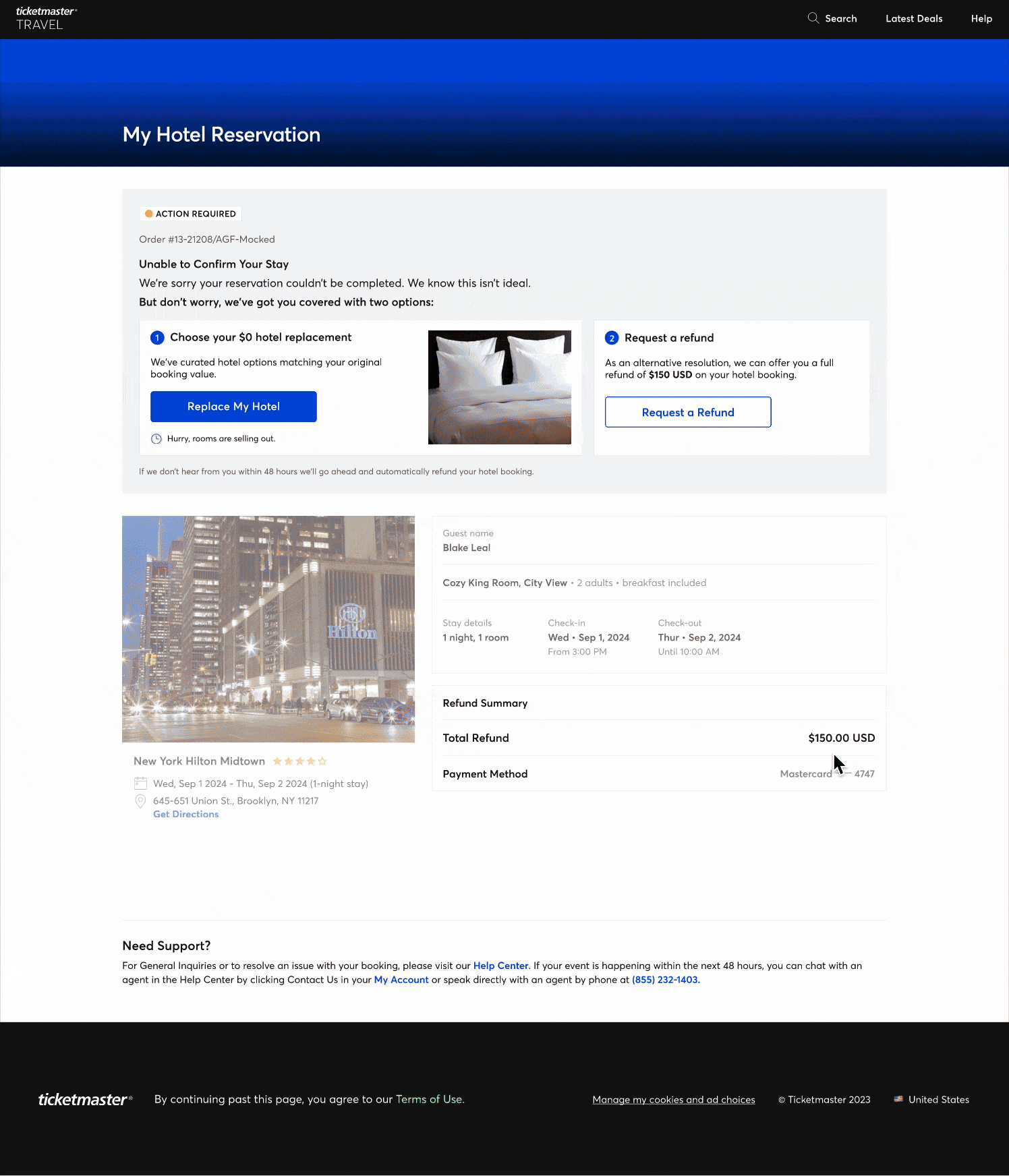Viewport: 1009px width, 1176px height.
Task: Click the hotel star rating icons
Action: [299, 761]
